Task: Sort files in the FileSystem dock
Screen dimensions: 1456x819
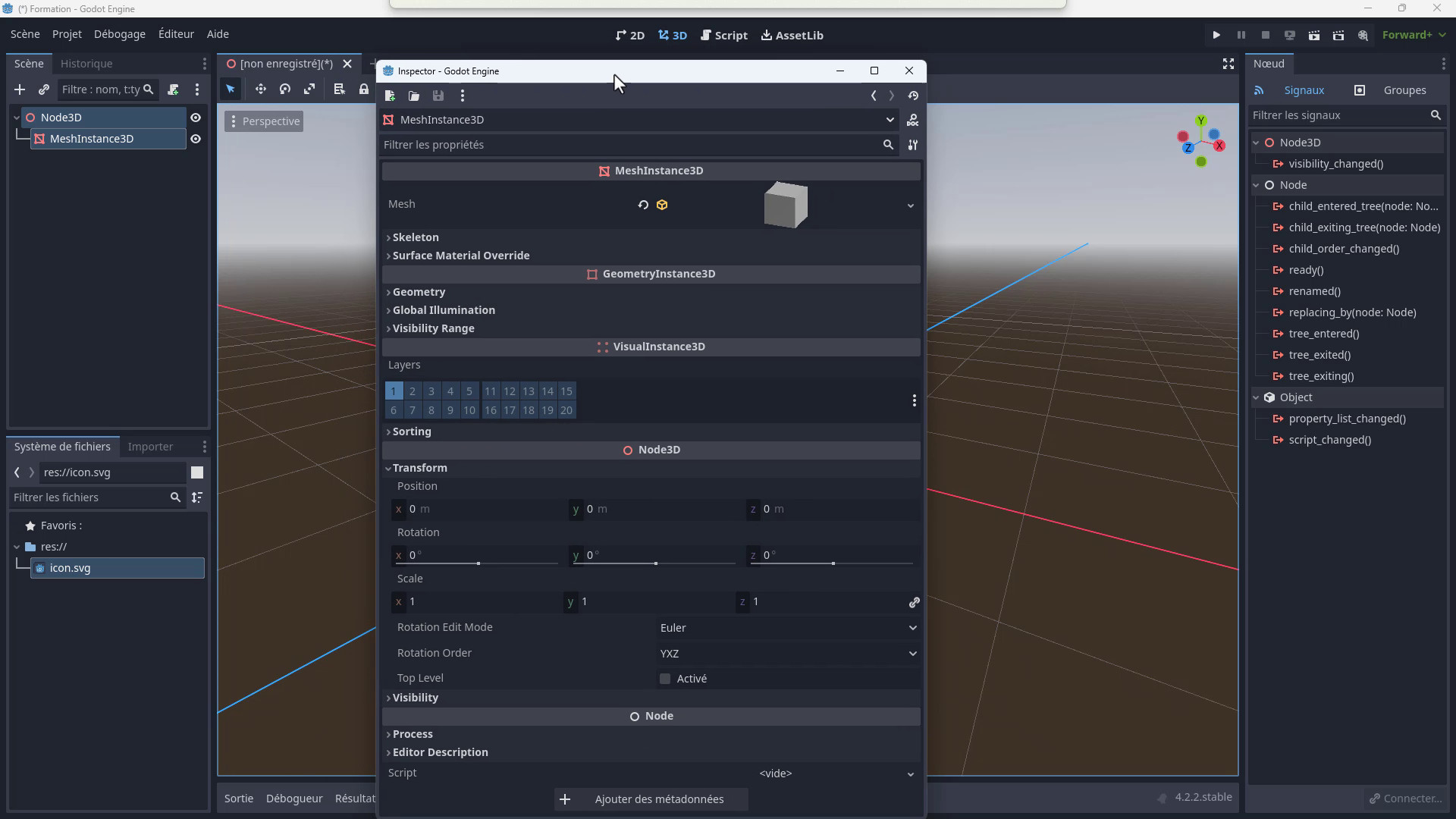Action: click(x=197, y=497)
